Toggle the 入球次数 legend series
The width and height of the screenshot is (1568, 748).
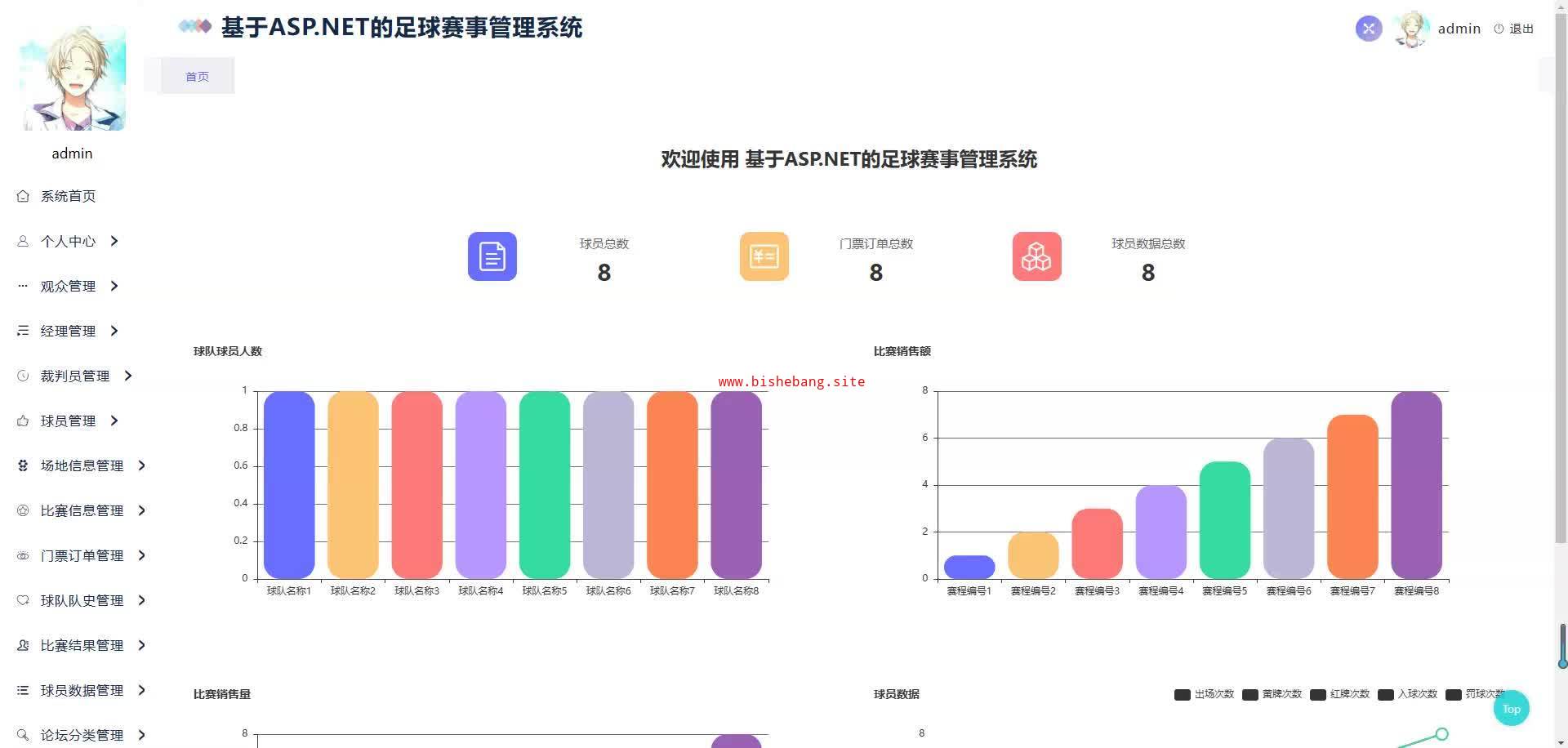tap(1407, 694)
